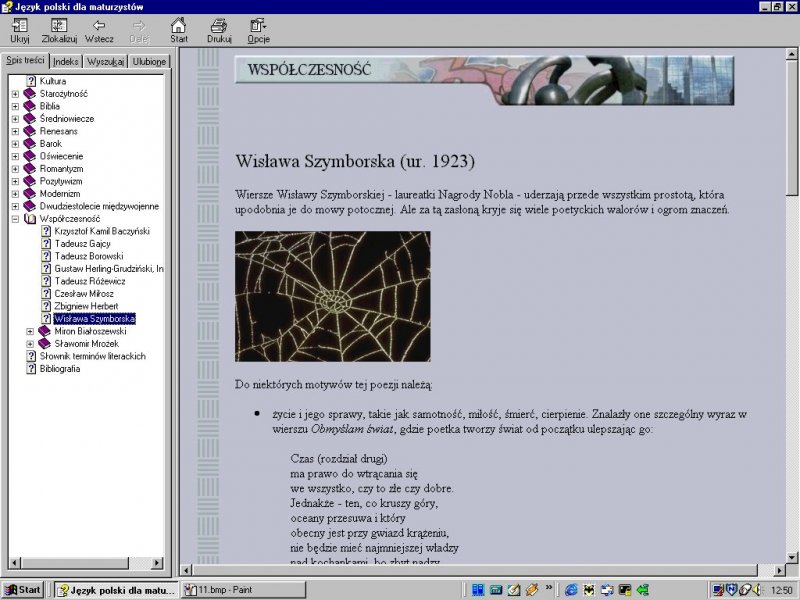
Task: Expand the Miron Białoszewski node
Action: [30, 332]
